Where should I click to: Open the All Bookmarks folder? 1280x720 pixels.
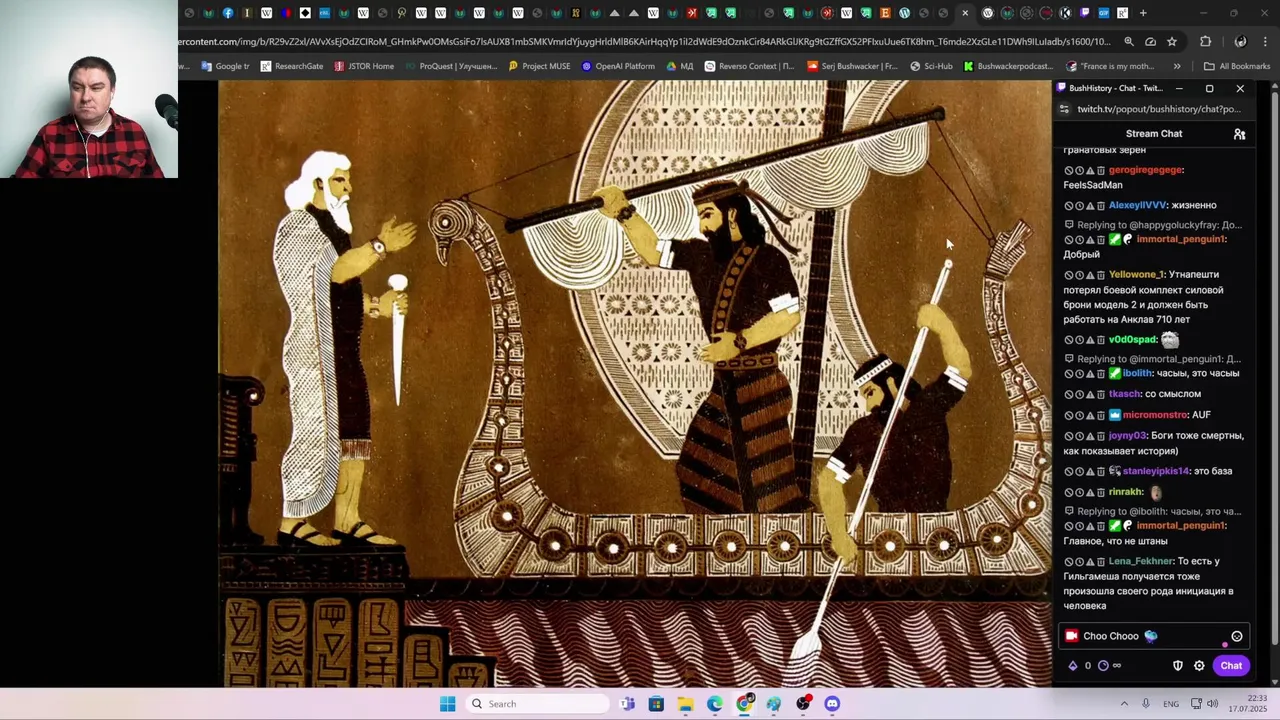pos(1237,67)
